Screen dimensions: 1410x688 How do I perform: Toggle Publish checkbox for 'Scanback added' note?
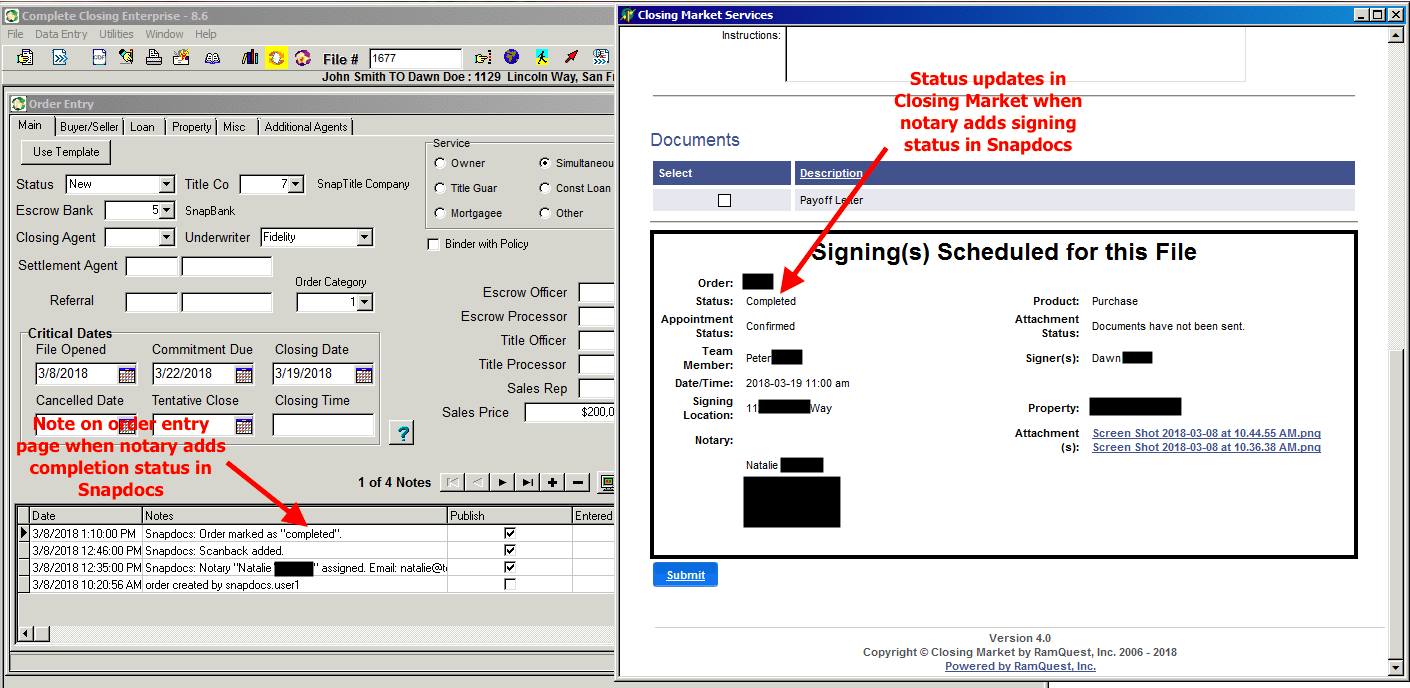click(x=510, y=550)
